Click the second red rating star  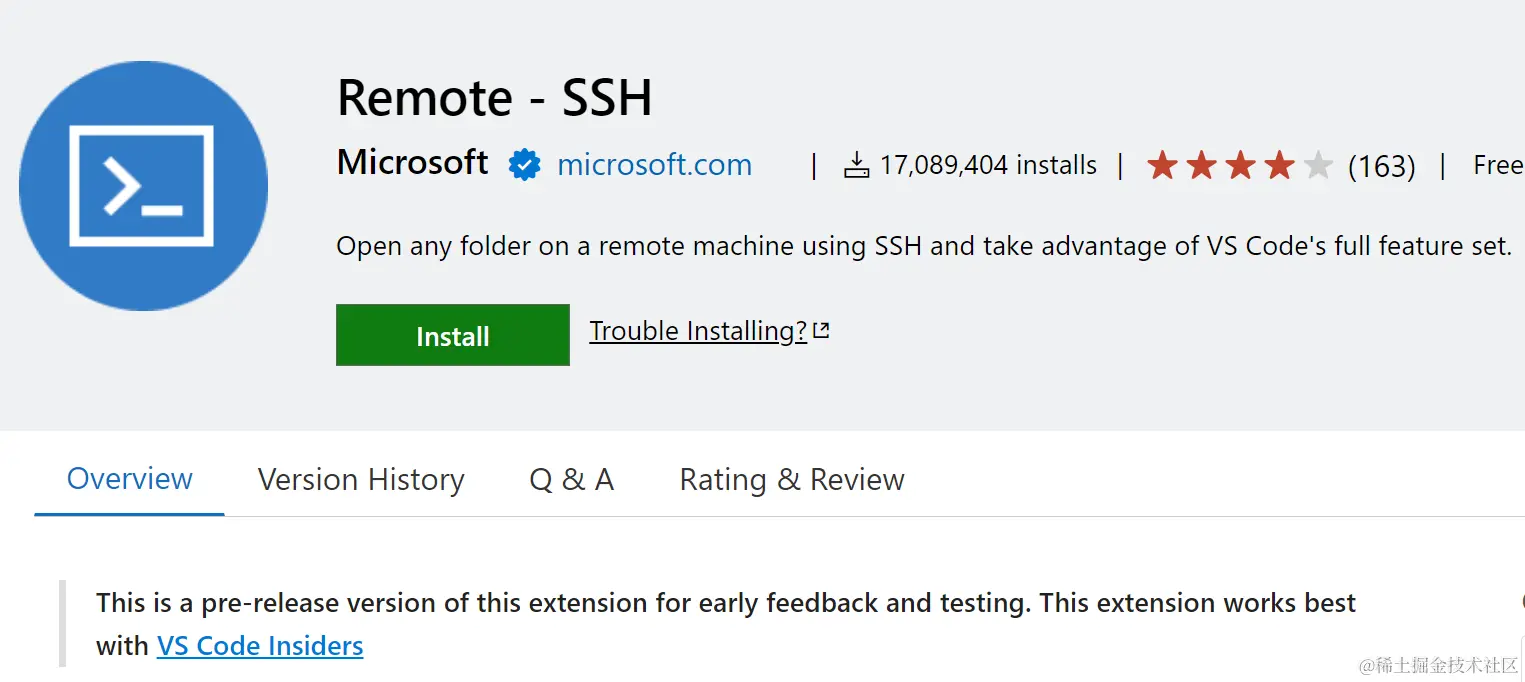1201,165
